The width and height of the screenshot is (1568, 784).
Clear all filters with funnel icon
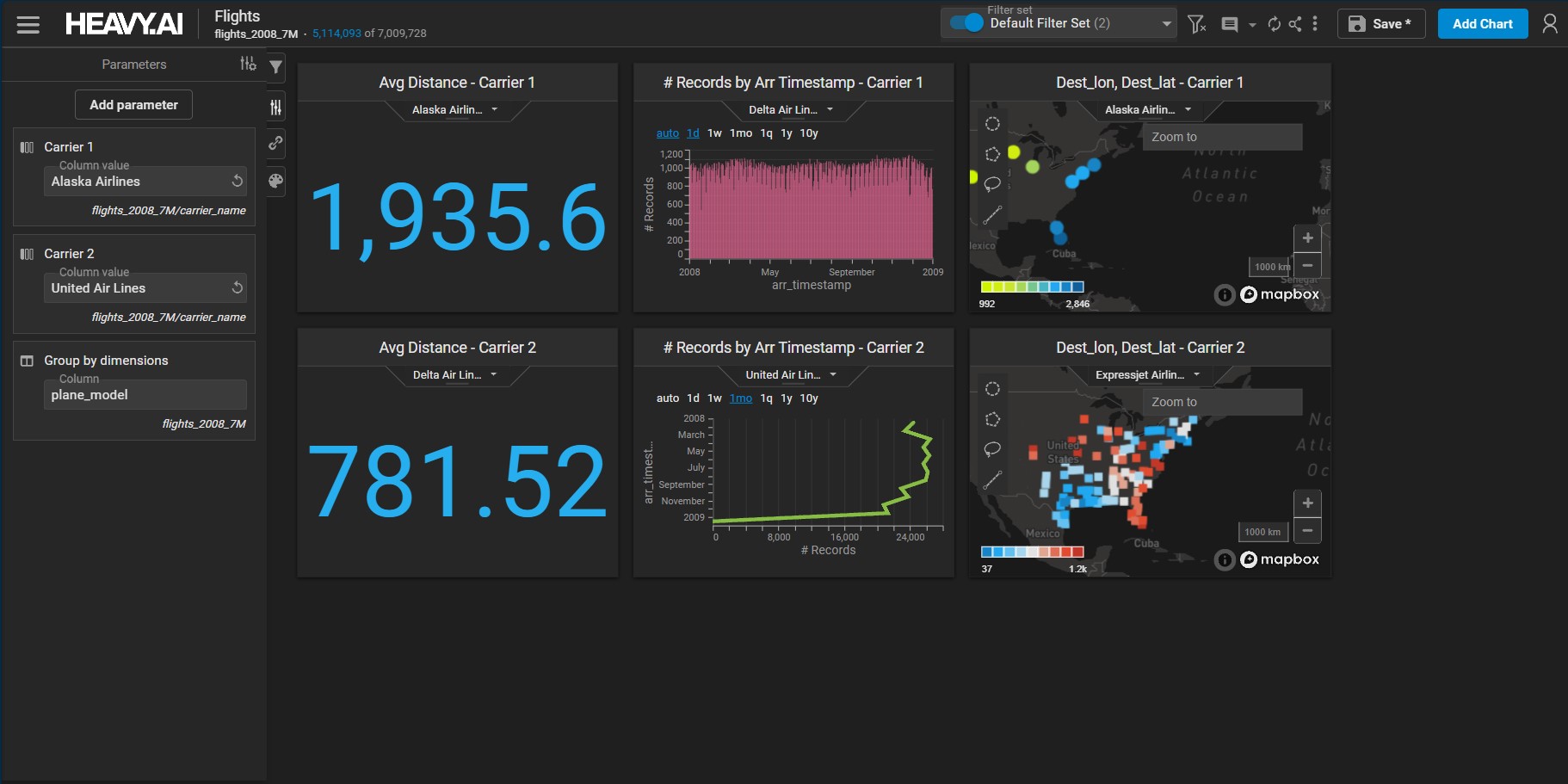1196,24
